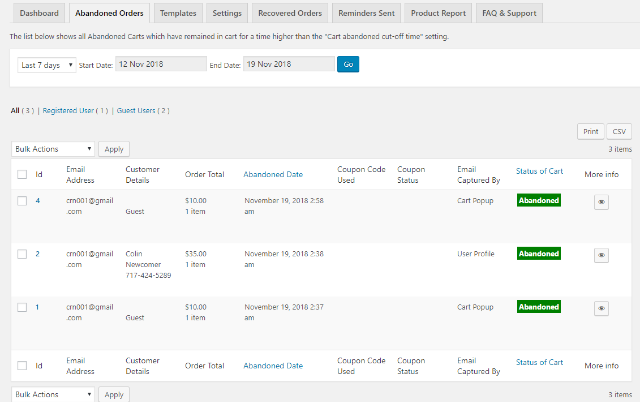Open the Product Report tab
This screenshot has width=640, height=402.
pyautogui.click(x=438, y=13)
